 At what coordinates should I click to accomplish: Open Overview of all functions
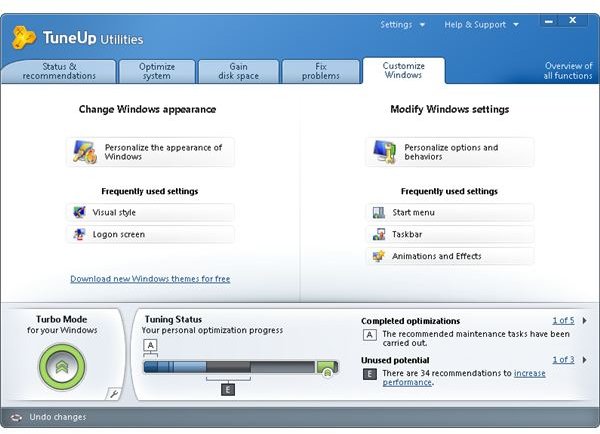[x=568, y=71]
